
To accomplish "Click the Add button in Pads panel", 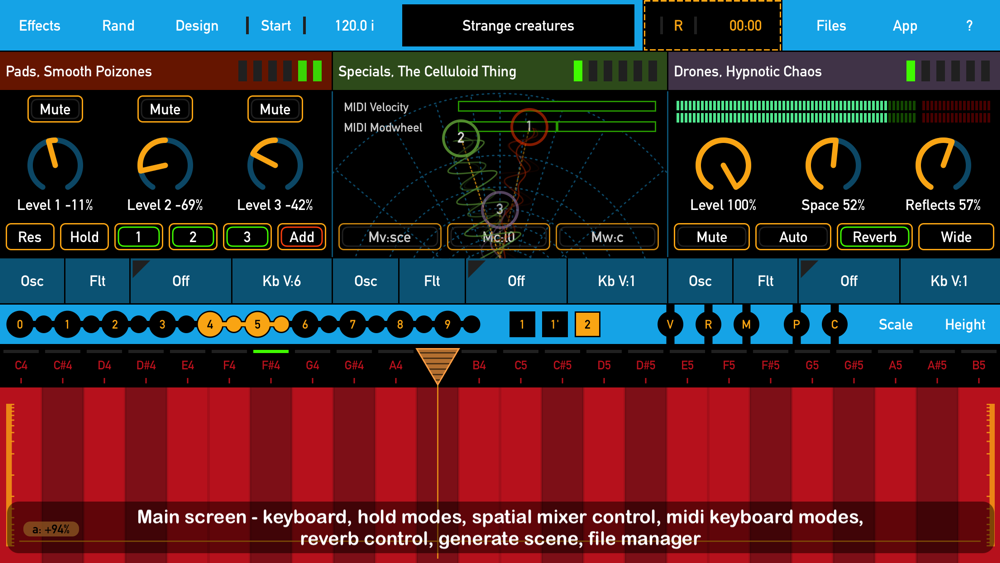I will coord(301,237).
